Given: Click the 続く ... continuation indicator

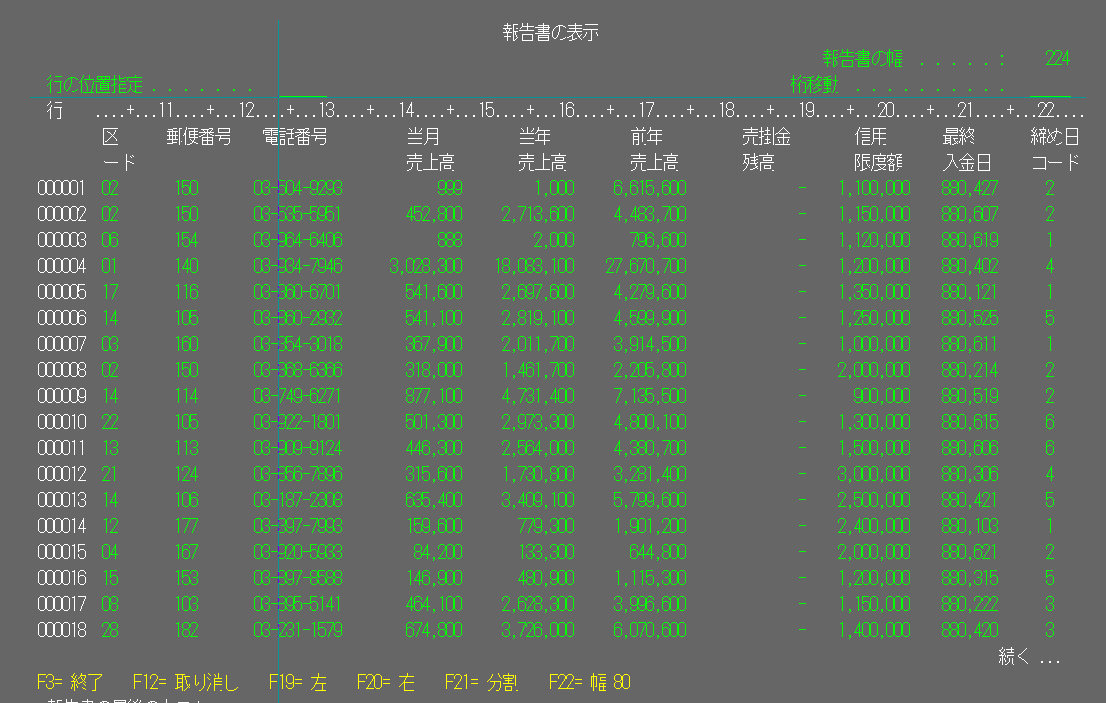Looking at the screenshot, I should (1029, 657).
